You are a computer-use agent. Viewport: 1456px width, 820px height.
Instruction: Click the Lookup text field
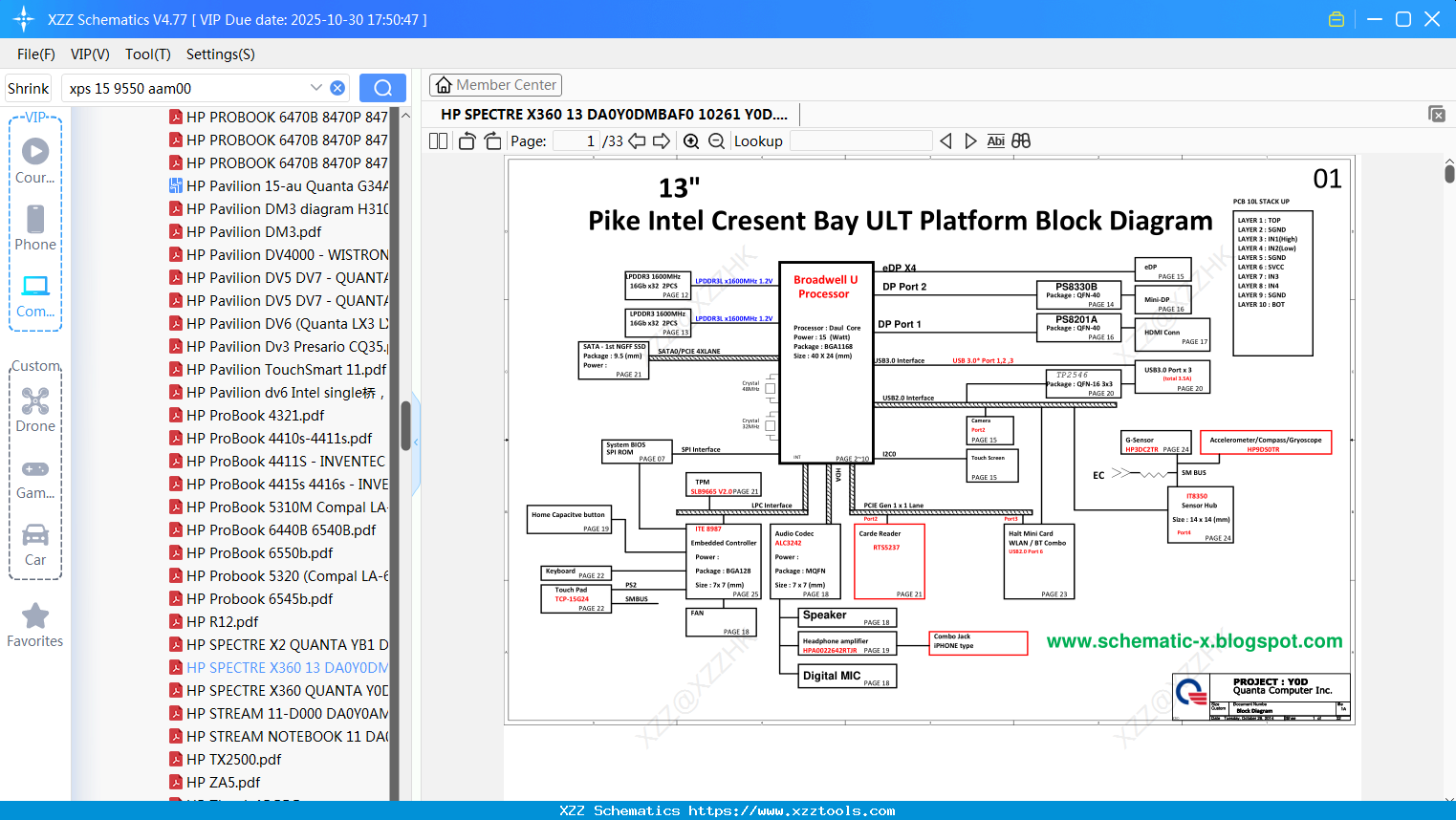pyautogui.click(x=860, y=140)
